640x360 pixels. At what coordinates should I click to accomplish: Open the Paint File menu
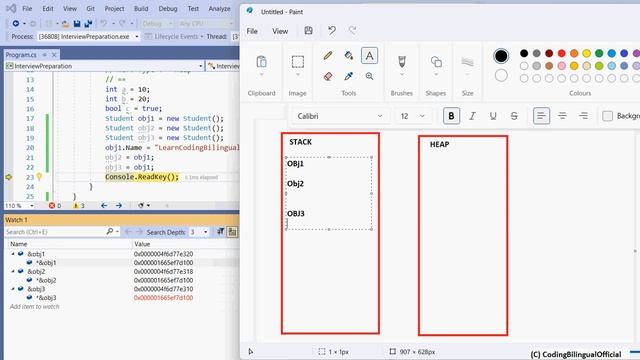click(x=252, y=31)
